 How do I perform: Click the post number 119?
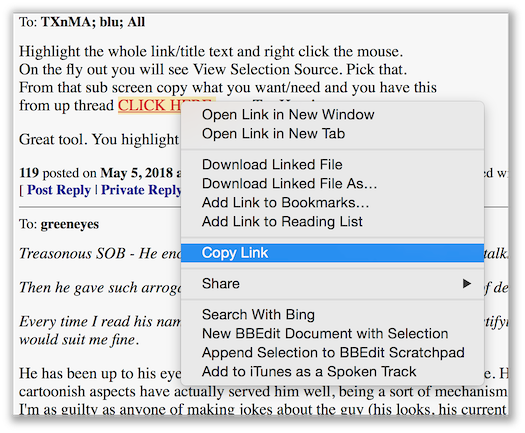coord(29,173)
